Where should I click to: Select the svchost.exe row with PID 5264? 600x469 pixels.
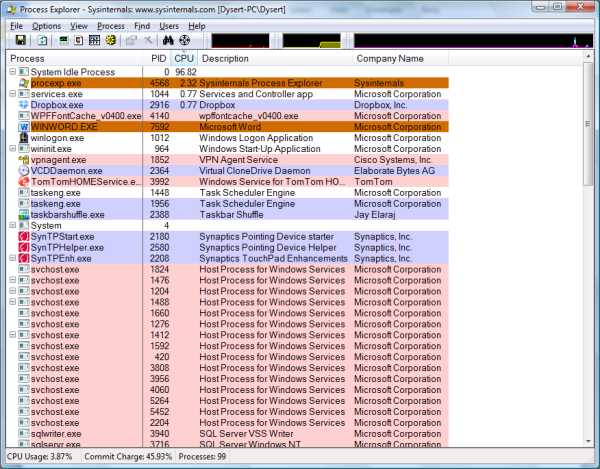pos(228,401)
